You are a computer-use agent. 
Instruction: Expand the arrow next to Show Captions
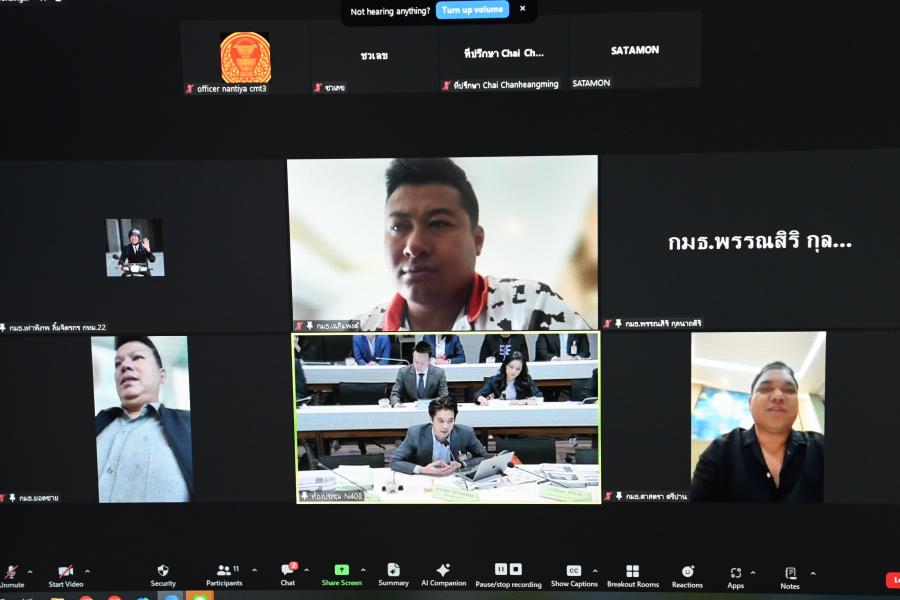[x=595, y=571]
